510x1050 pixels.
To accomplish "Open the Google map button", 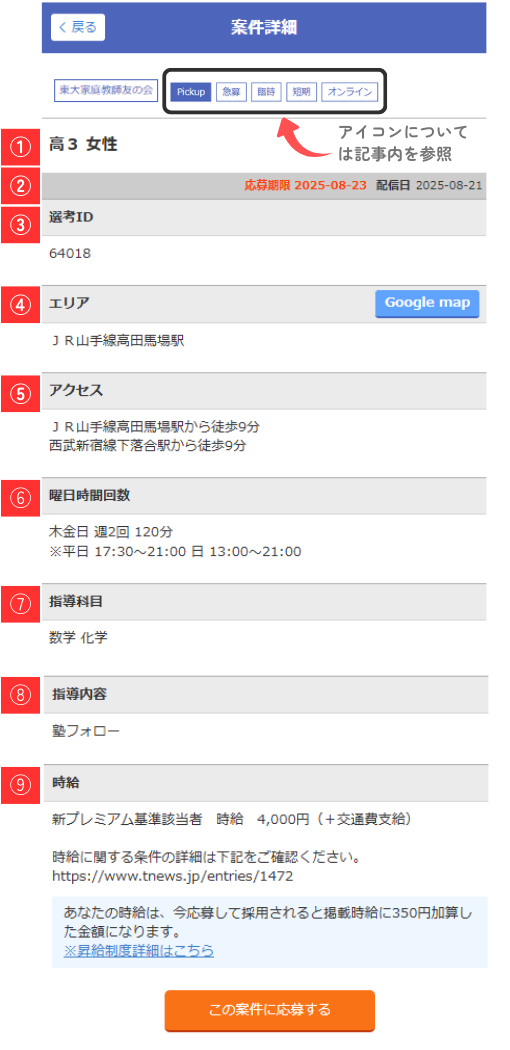I will pos(427,303).
